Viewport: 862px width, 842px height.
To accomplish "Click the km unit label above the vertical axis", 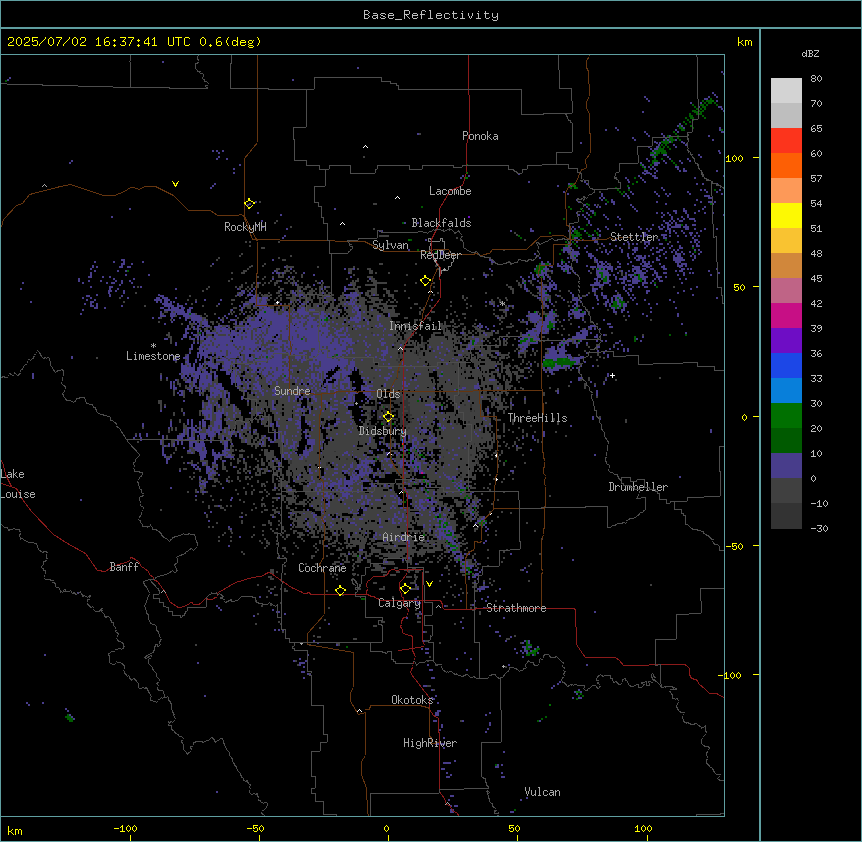I will click(745, 42).
